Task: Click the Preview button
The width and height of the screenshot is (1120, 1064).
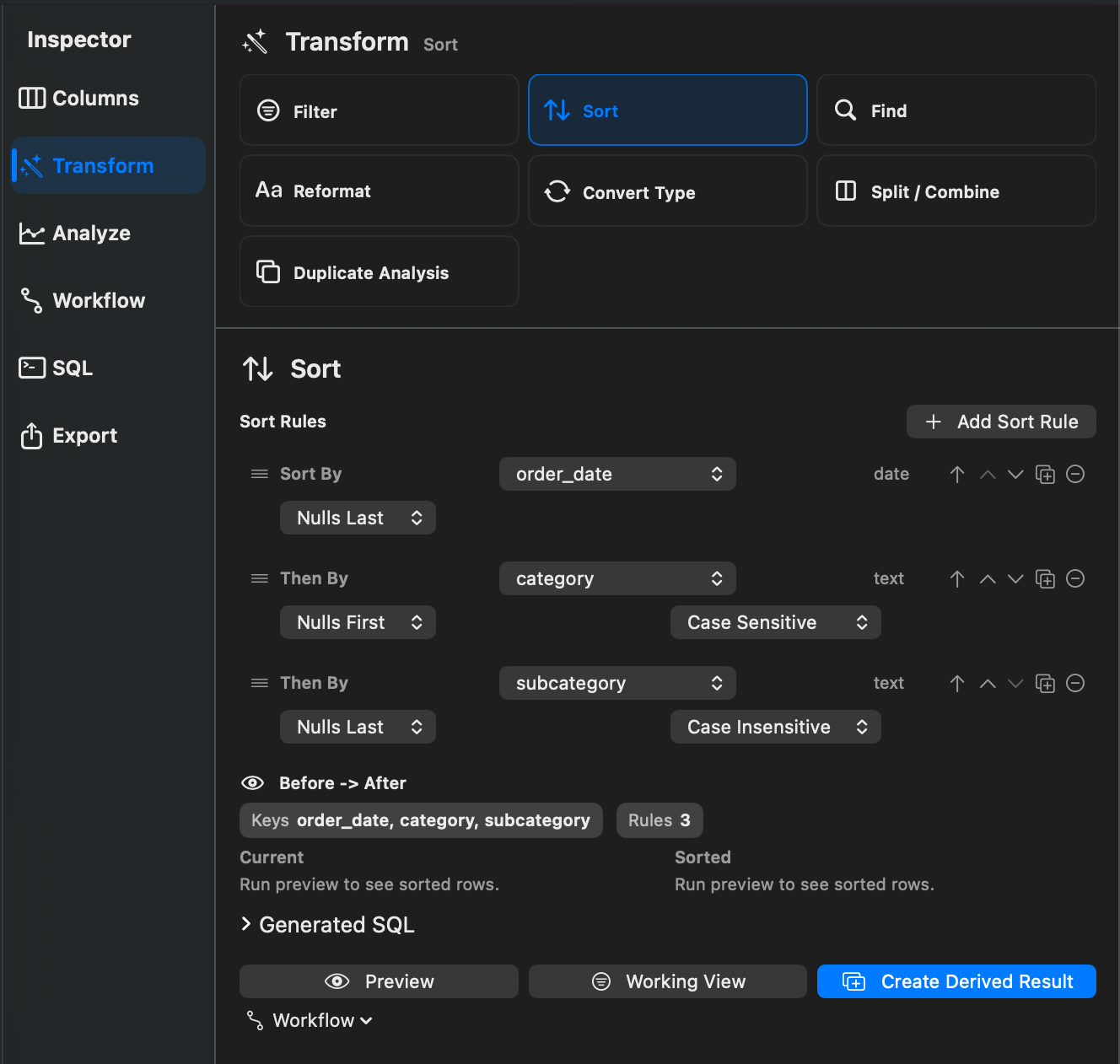Action: (379, 981)
